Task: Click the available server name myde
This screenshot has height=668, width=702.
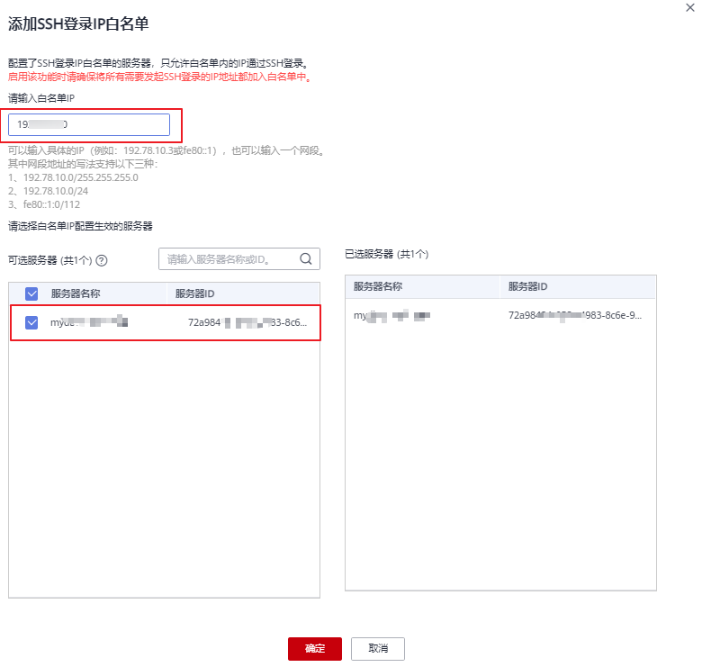Action: point(89,322)
